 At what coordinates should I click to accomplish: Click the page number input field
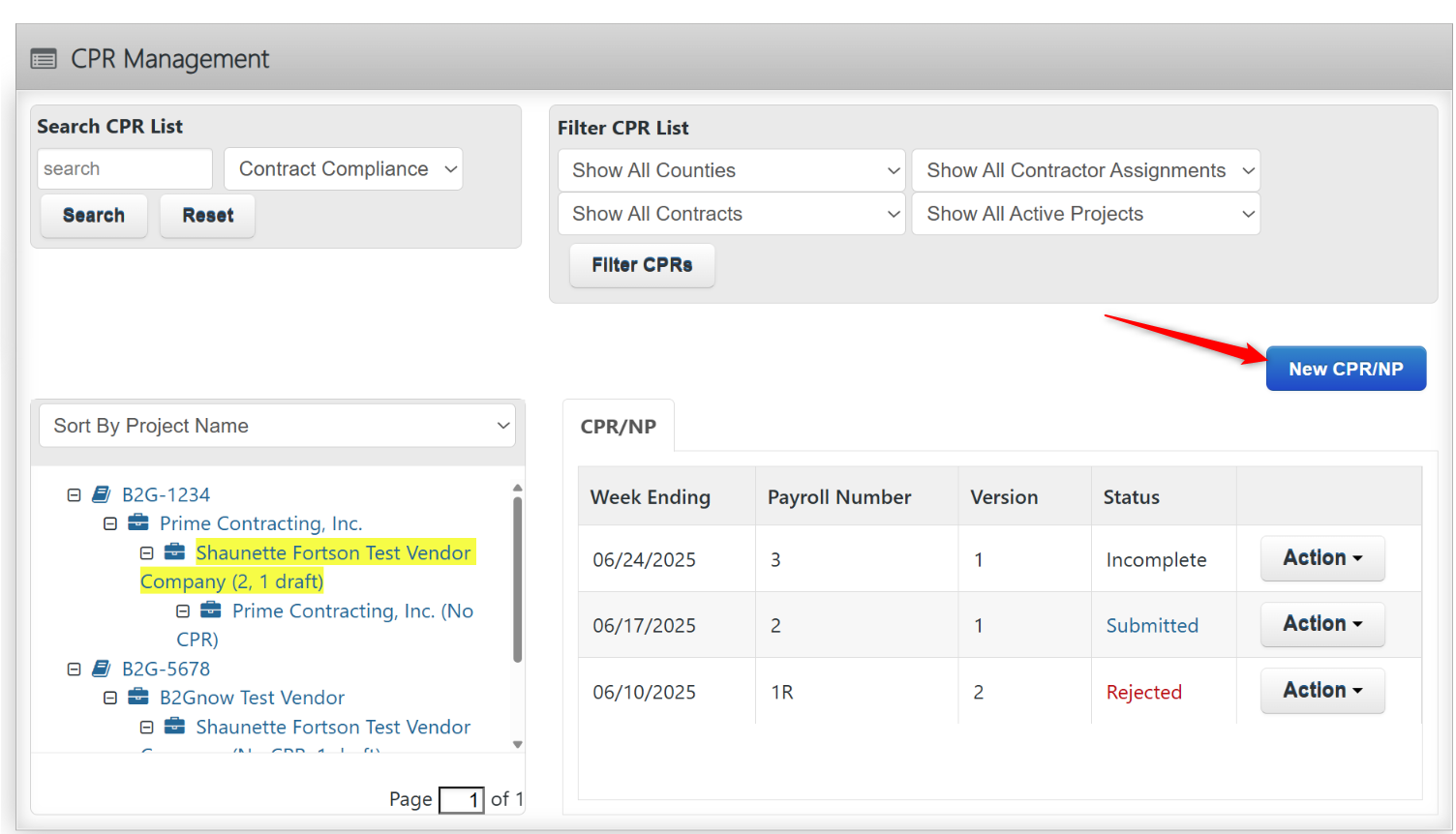tap(462, 799)
